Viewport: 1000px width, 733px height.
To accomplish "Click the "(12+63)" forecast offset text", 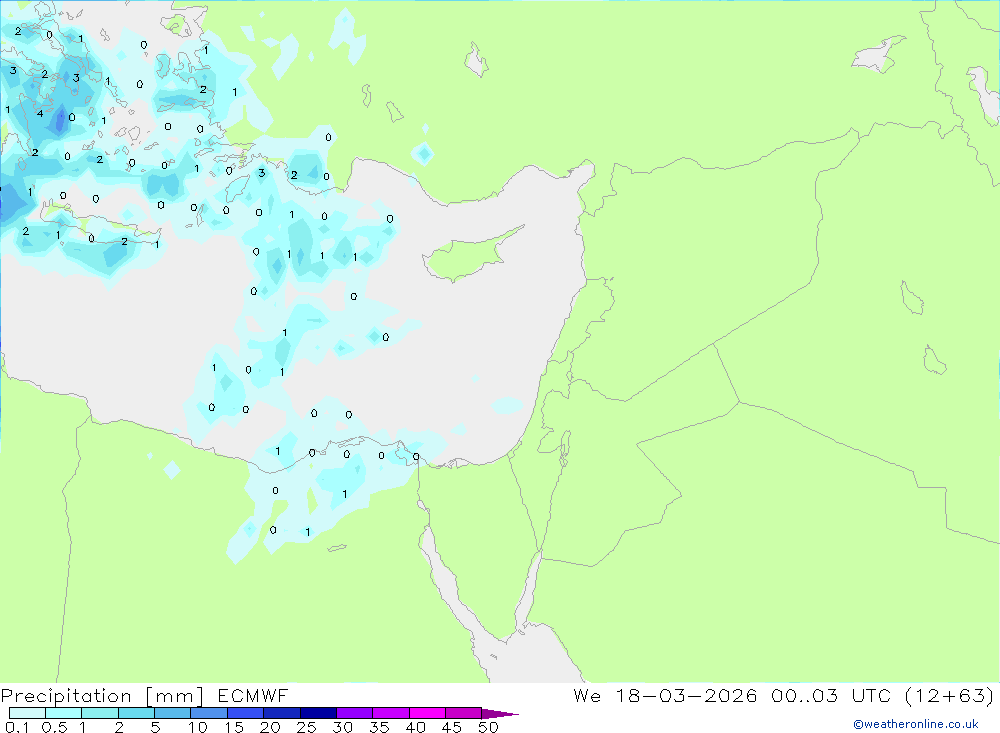I will click(949, 695).
